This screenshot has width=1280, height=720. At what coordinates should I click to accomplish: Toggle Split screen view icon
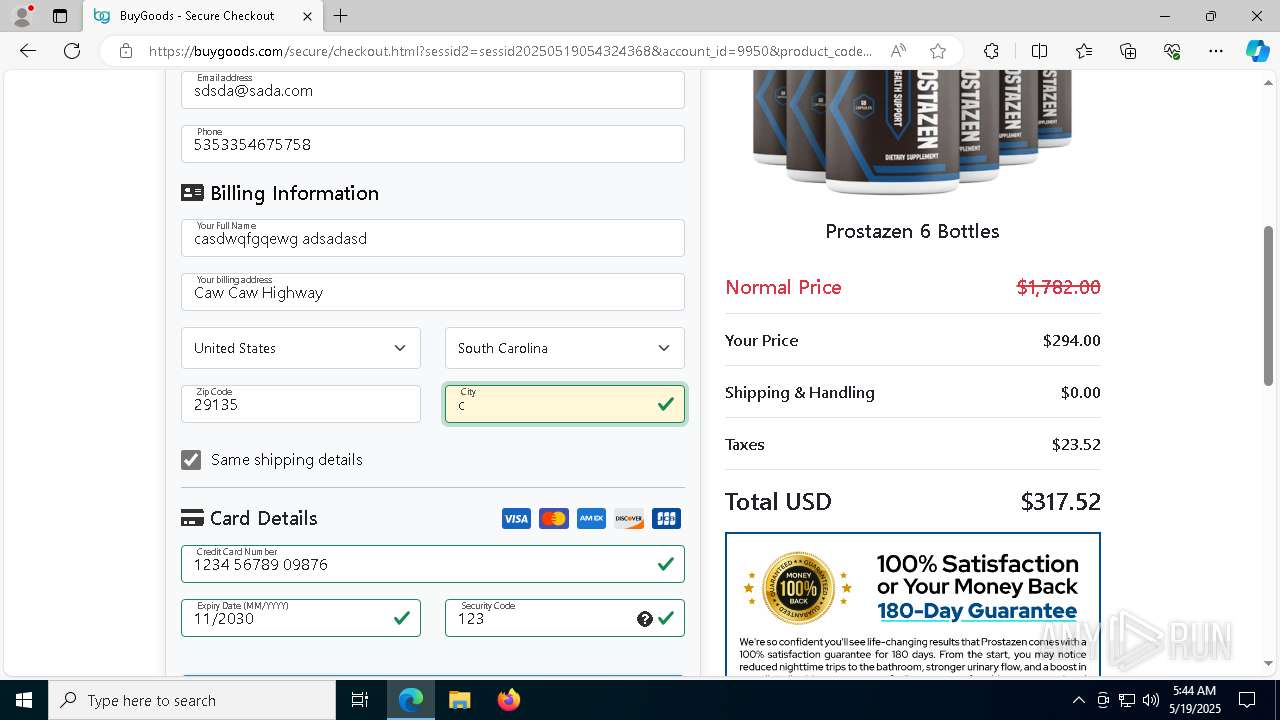pos(1039,51)
